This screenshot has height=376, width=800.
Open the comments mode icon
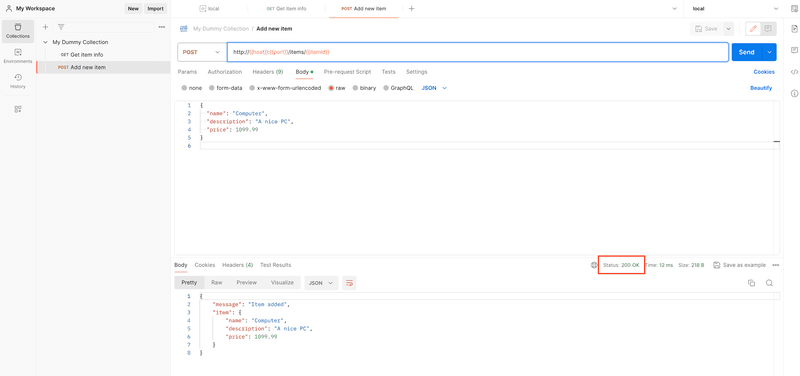pos(767,29)
